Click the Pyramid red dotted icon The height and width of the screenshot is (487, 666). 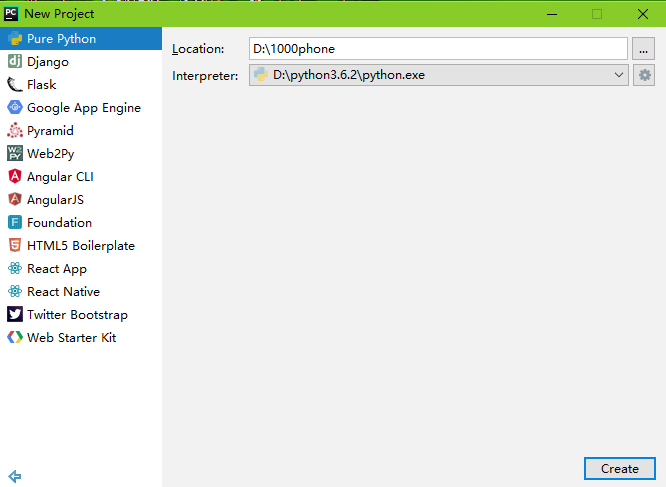pos(15,130)
